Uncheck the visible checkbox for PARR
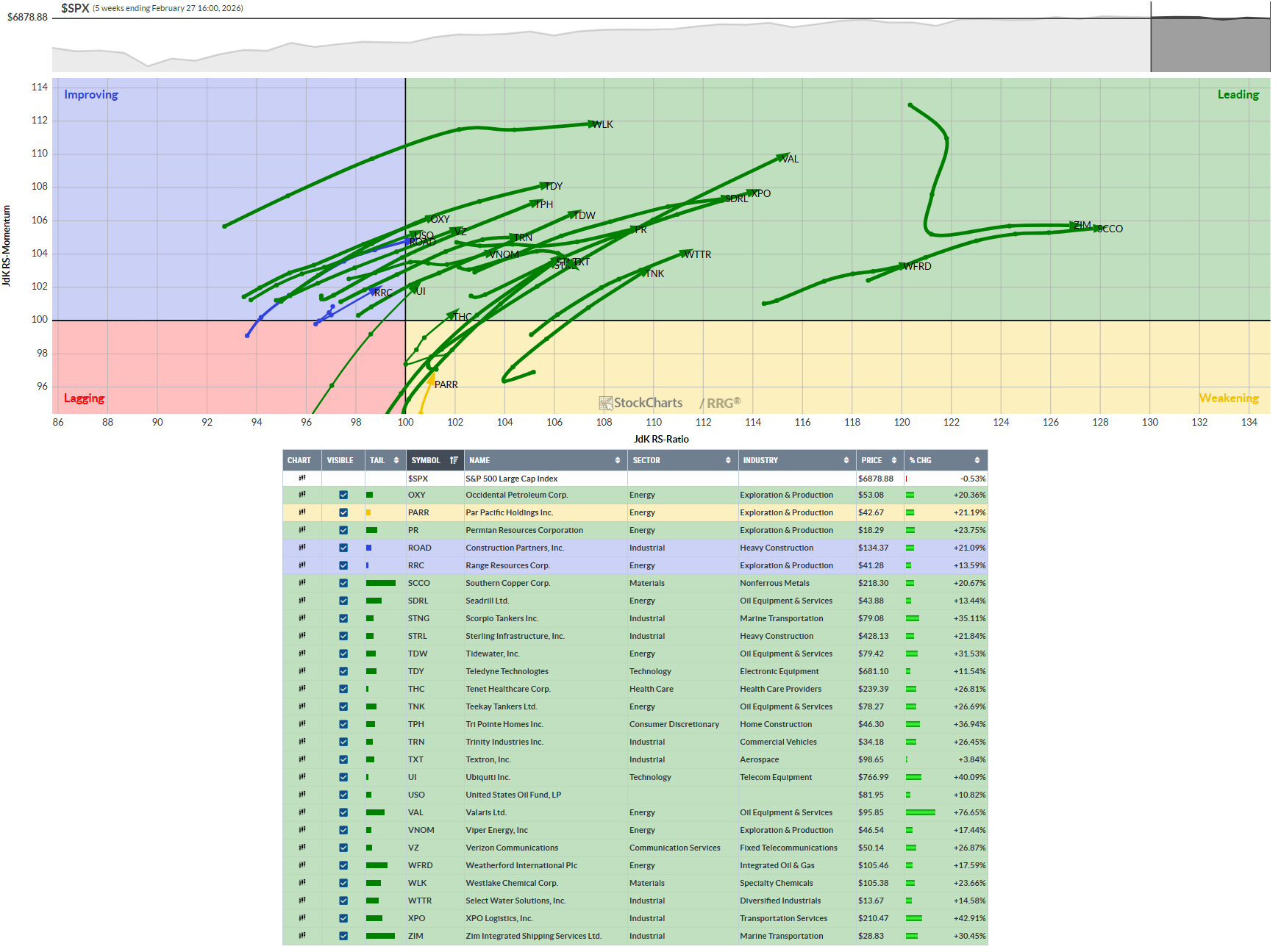Viewport: 1281px width, 952px height. pos(343,512)
